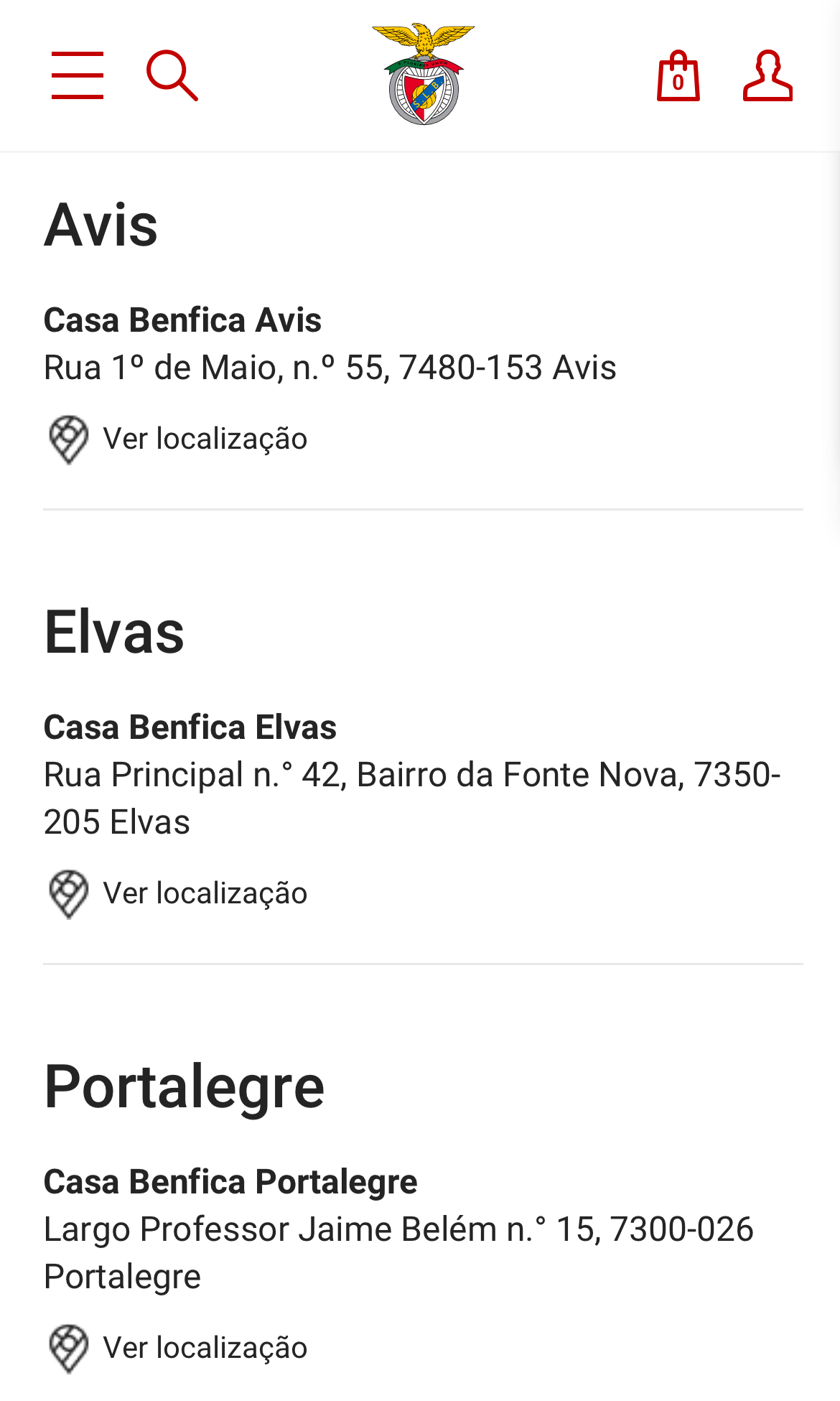Viewport: 840px width, 1401px height.
Task: Click the Rua 1º de Maio address text
Action: click(330, 368)
